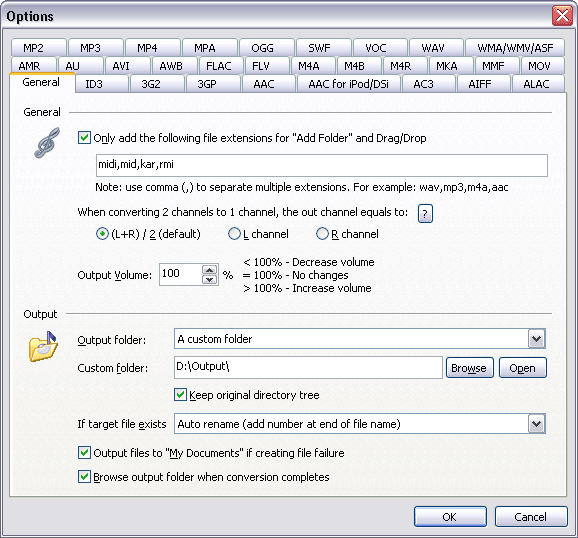Confirm settings with OK button
Image resolution: width=578 pixels, height=538 pixels.
point(450,517)
